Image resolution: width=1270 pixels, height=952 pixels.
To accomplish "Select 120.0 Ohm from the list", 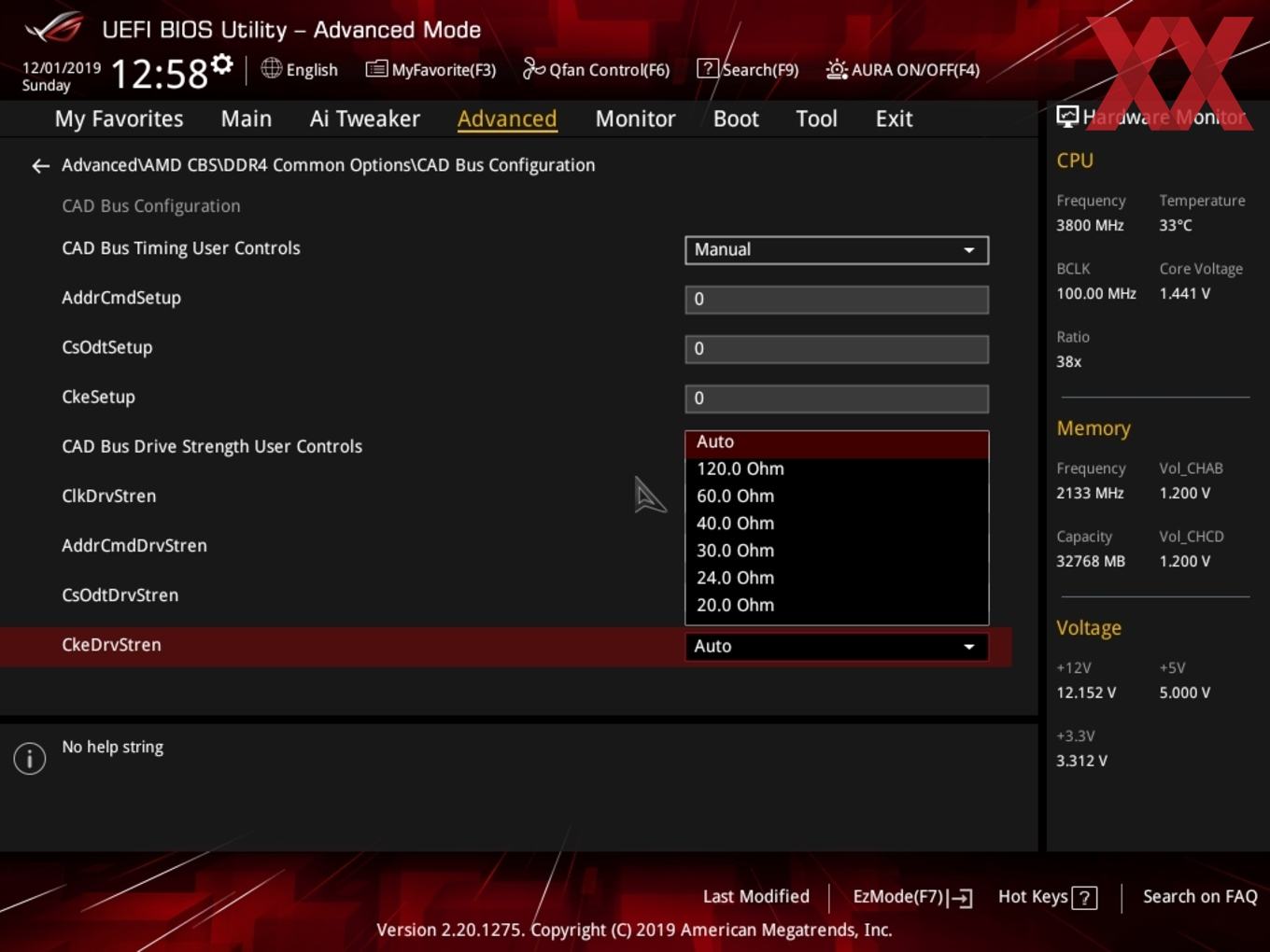I will click(837, 469).
